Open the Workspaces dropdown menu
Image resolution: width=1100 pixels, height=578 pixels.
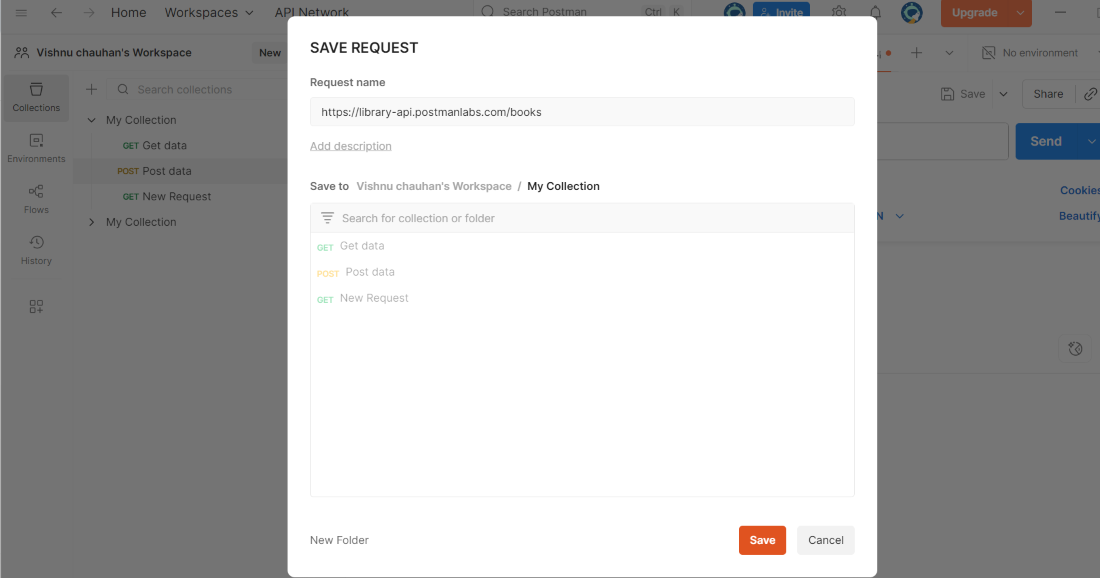209,13
